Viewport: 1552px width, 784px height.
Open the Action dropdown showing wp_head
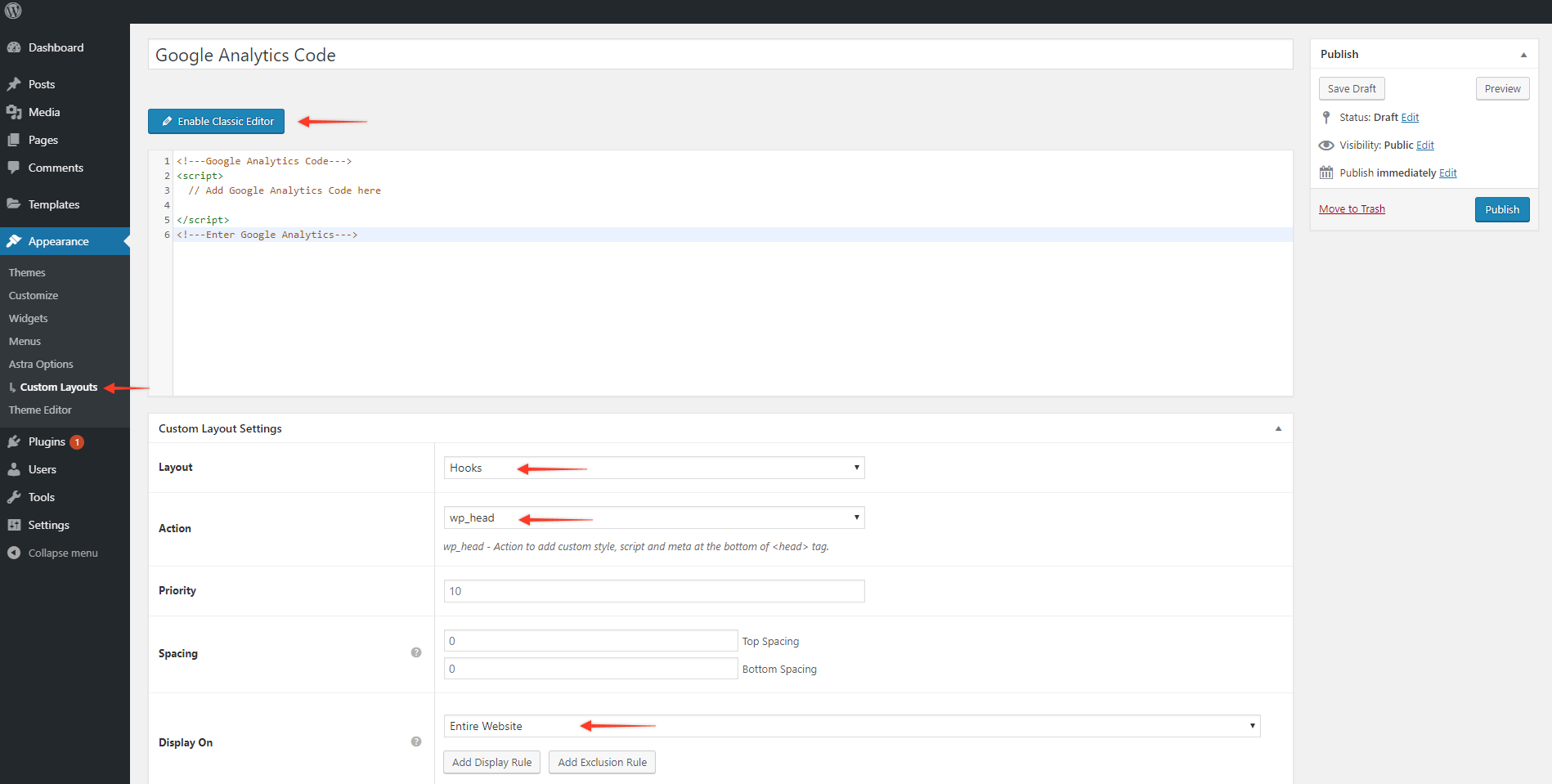point(654,517)
